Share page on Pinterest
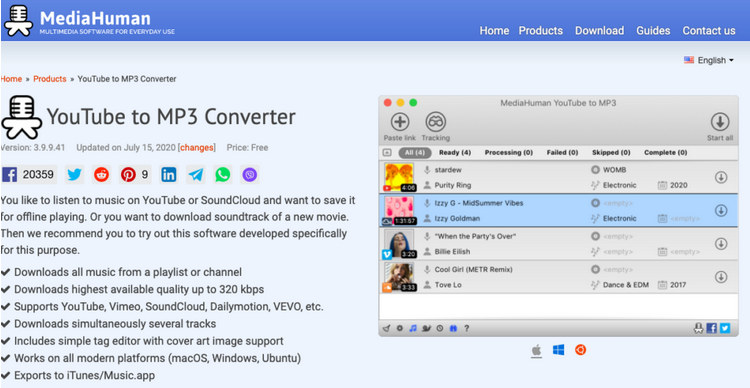This screenshot has width=750, height=388. pos(135,175)
